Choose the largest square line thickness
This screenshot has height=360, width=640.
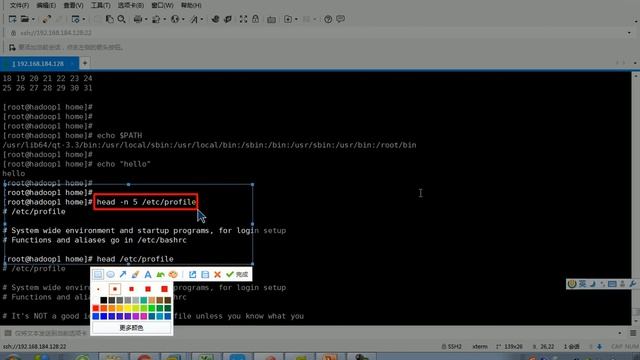(164, 289)
